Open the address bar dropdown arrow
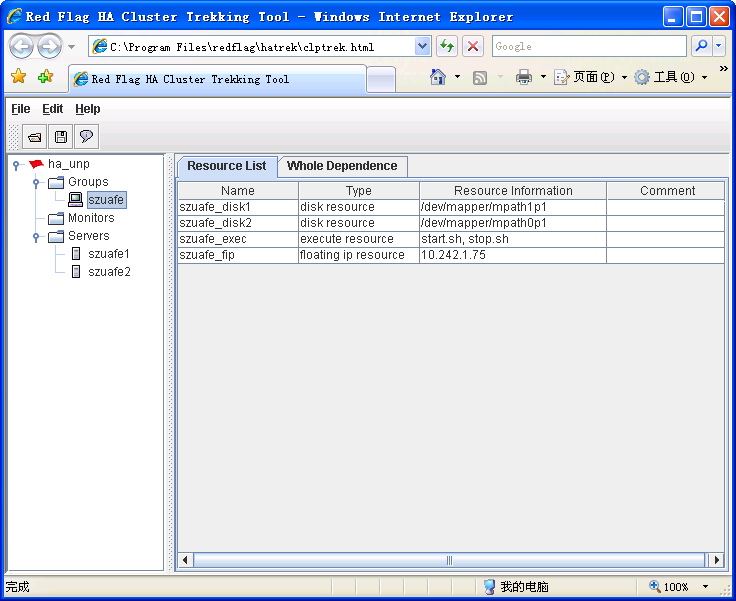 point(422,46)
